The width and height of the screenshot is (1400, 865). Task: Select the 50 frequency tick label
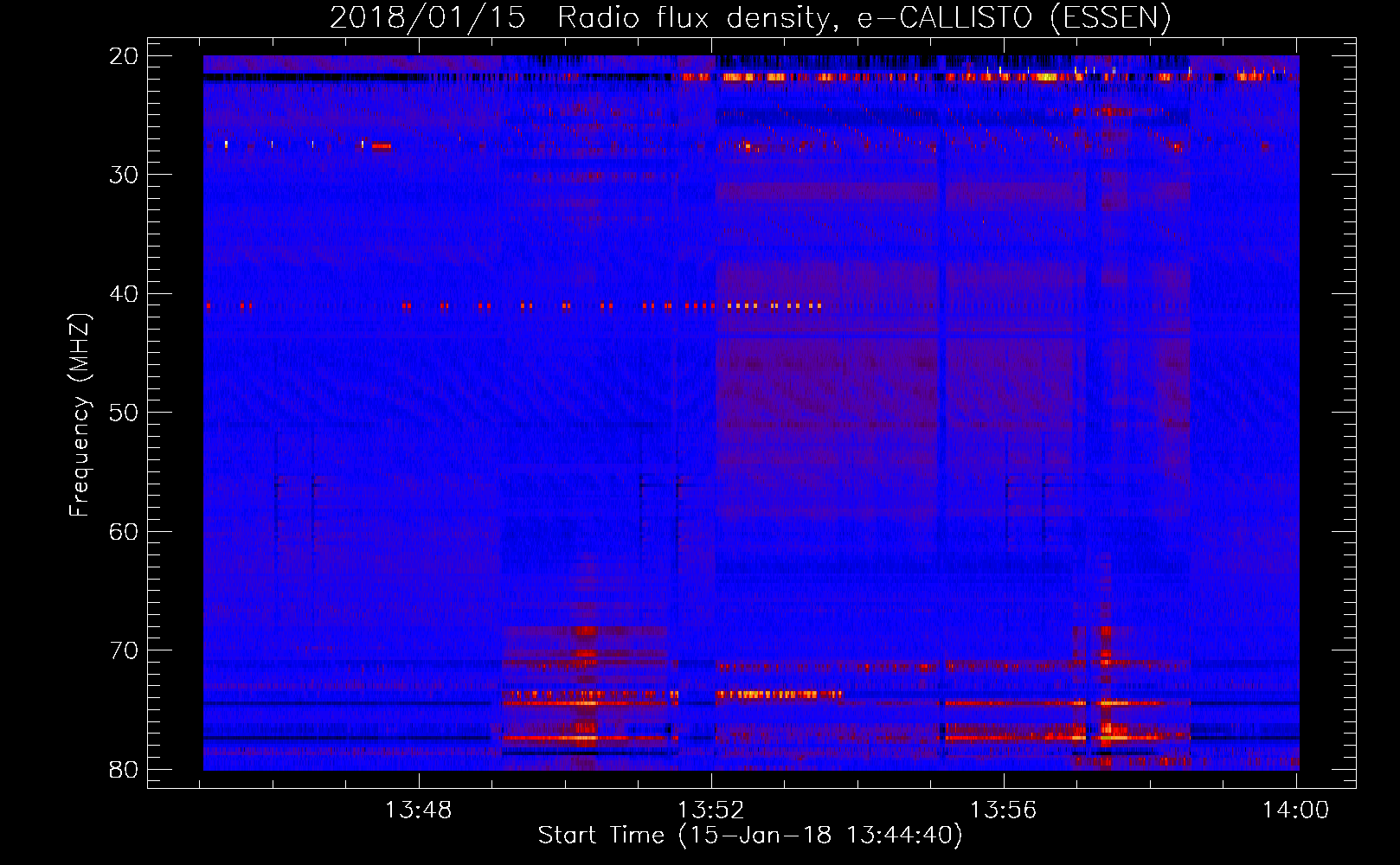point(124,413)
